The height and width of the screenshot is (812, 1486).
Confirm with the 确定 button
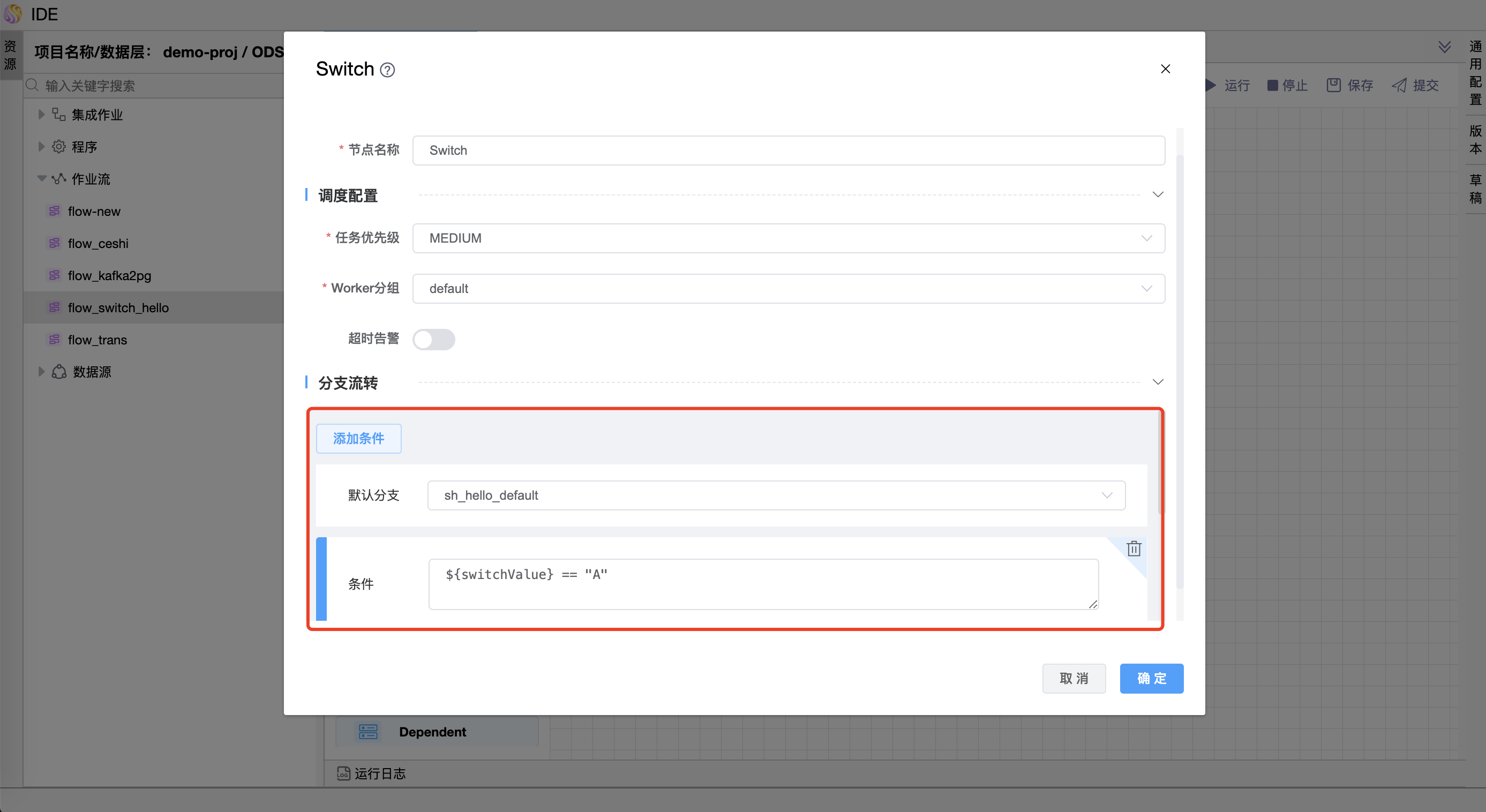1151,678
